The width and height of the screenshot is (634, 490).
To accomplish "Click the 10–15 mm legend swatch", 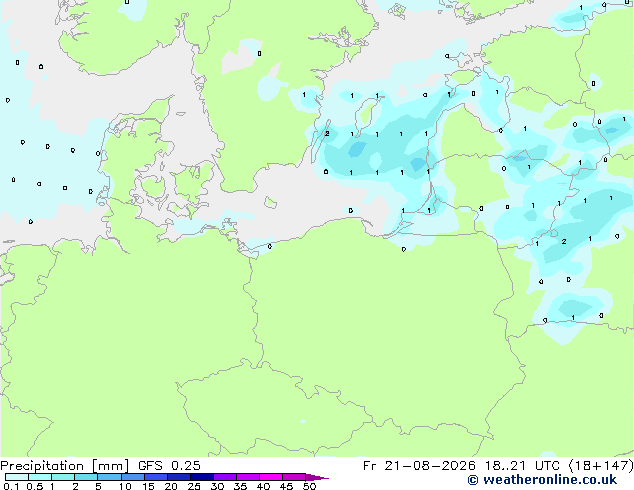I will coord(132,477).
